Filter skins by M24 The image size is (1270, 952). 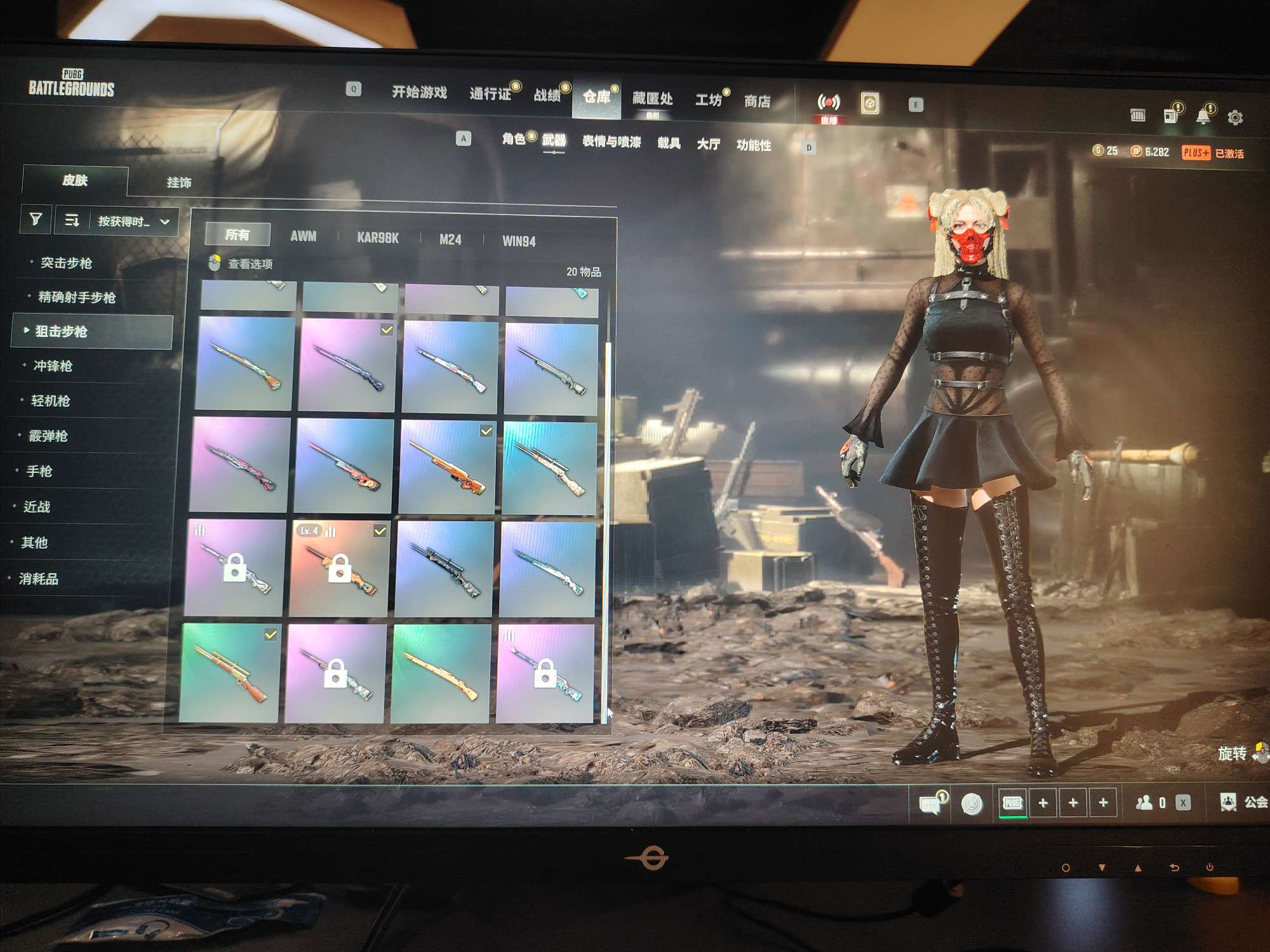[x=450, y=239]
